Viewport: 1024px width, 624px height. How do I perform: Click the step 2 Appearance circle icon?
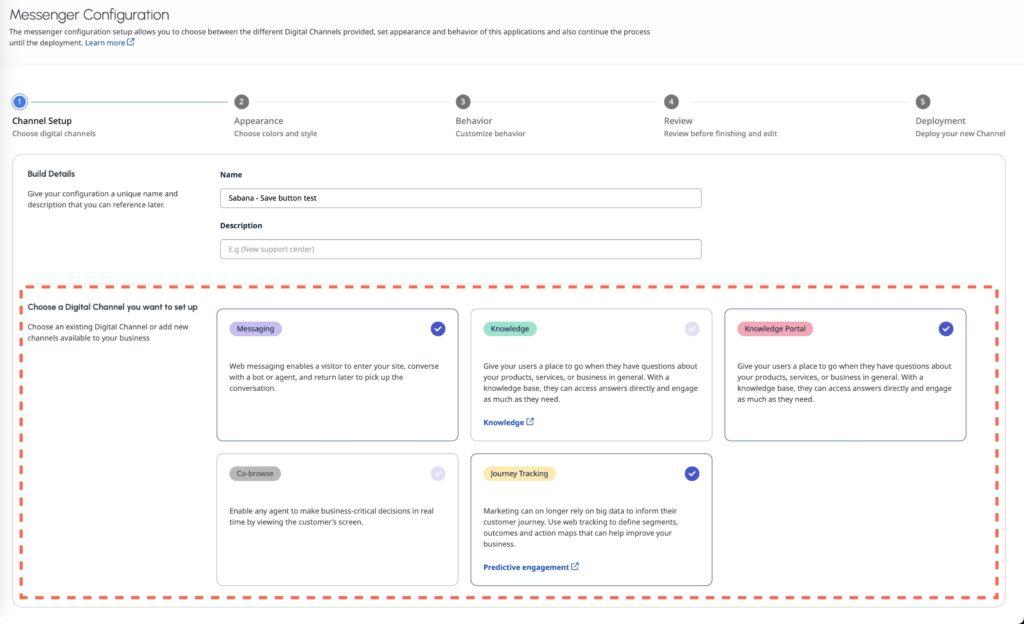(x=239, y=101)
